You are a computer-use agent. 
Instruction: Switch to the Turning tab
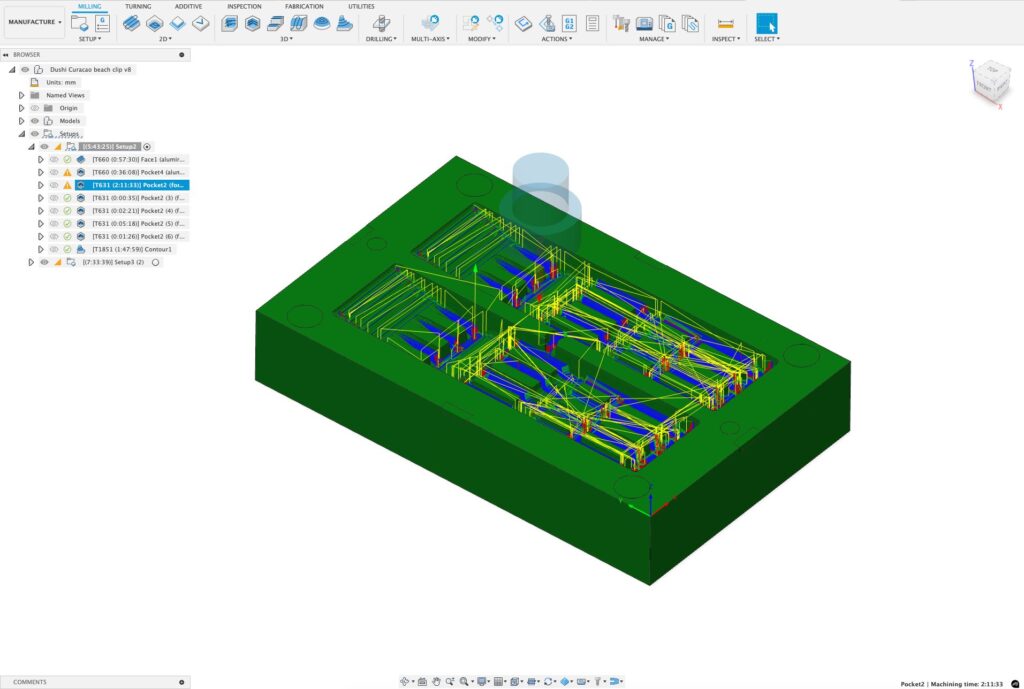[138, 6]
